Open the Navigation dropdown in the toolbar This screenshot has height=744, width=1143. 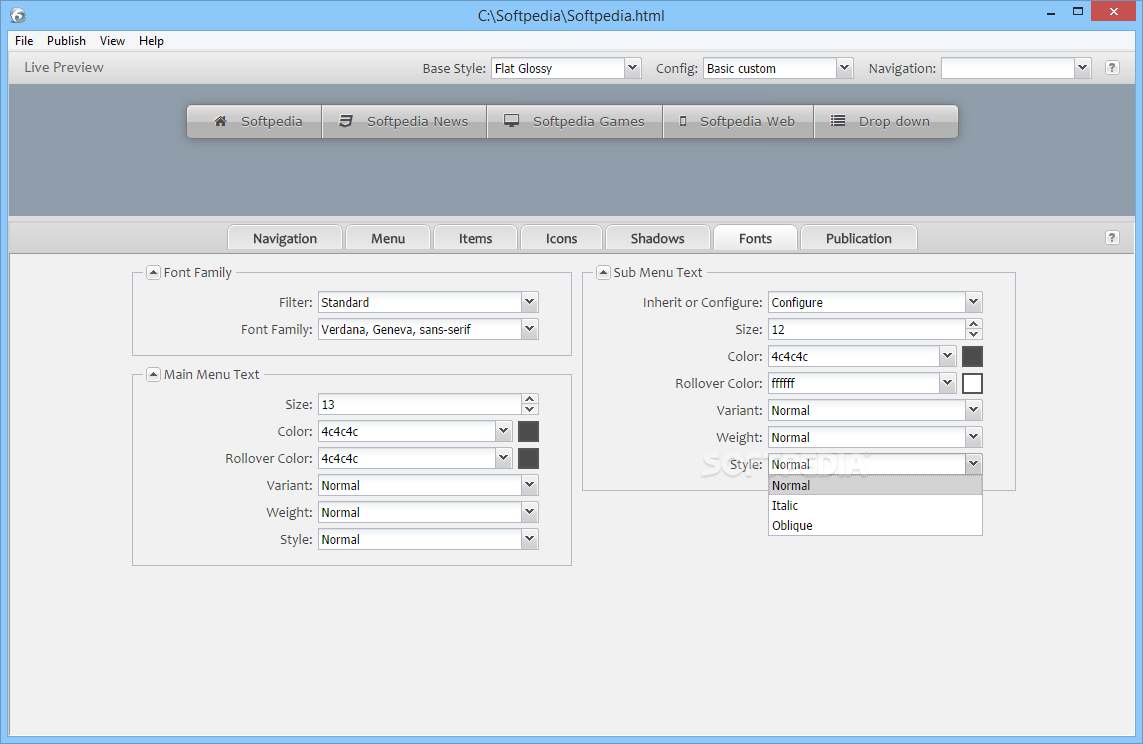click(1082, 68)
